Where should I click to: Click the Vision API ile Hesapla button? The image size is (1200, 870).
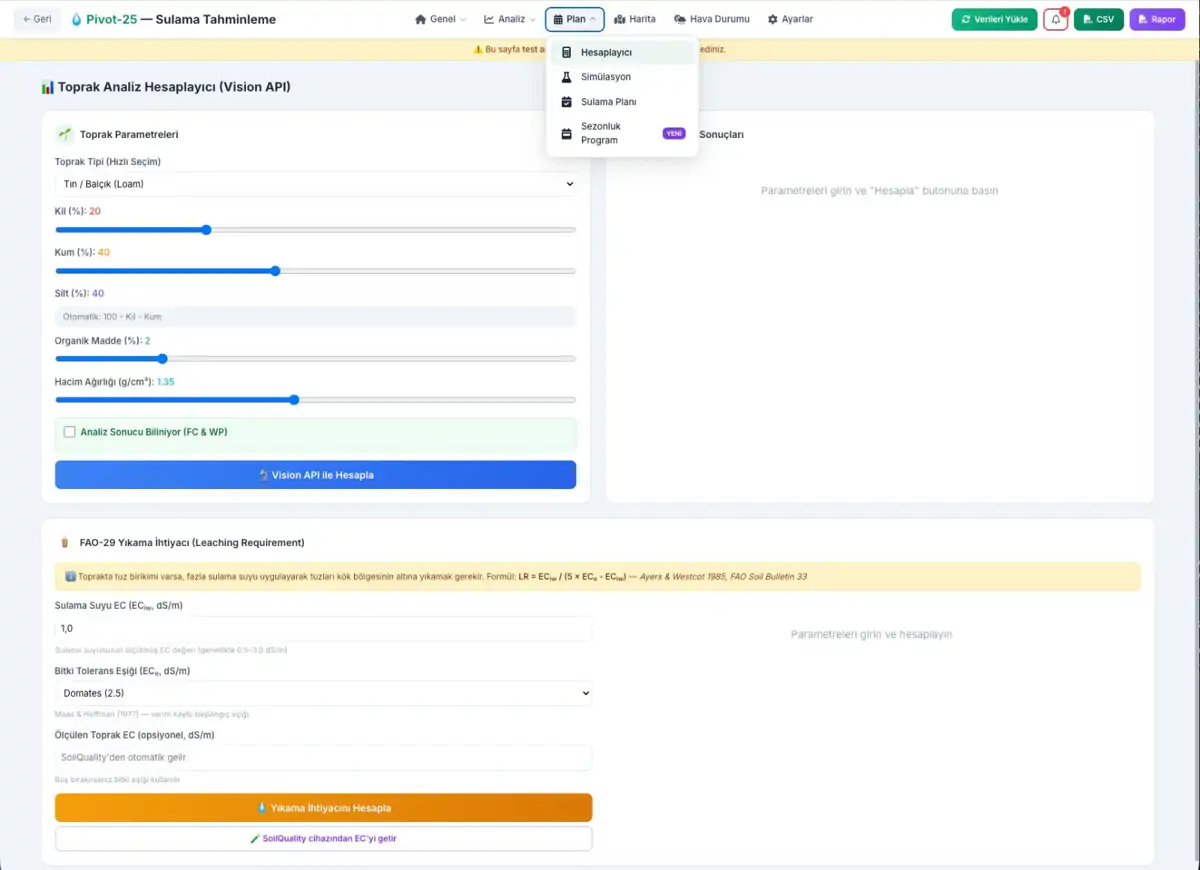click(315, 475)
